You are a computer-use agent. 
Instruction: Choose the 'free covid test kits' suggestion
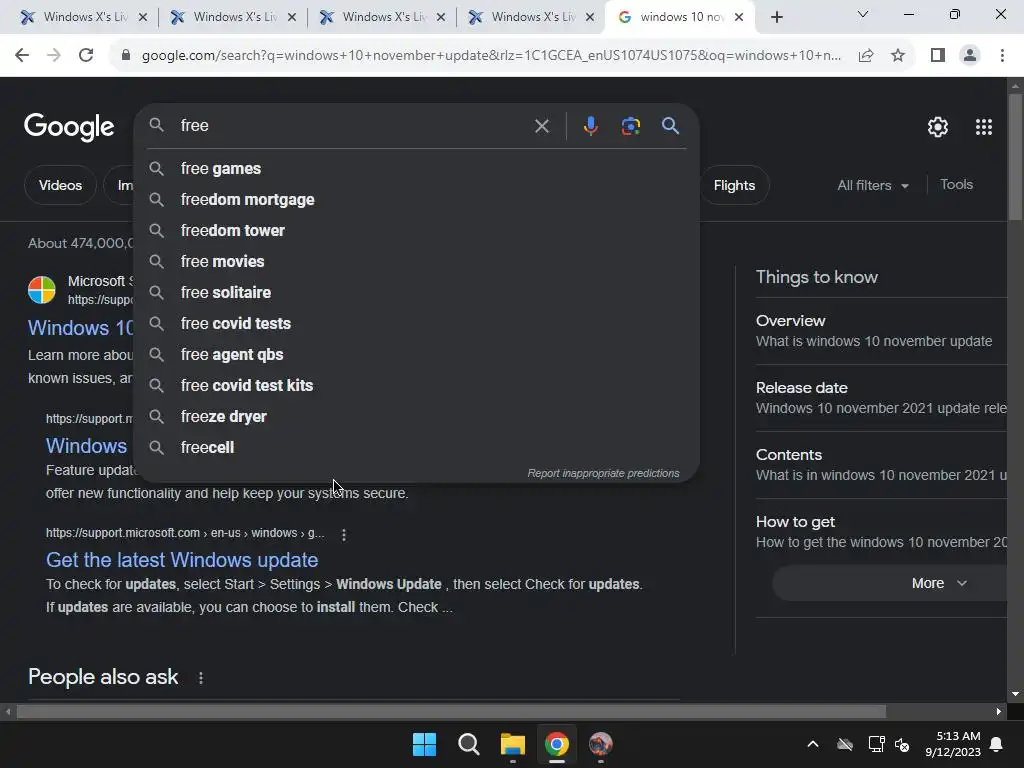point(417,386)
